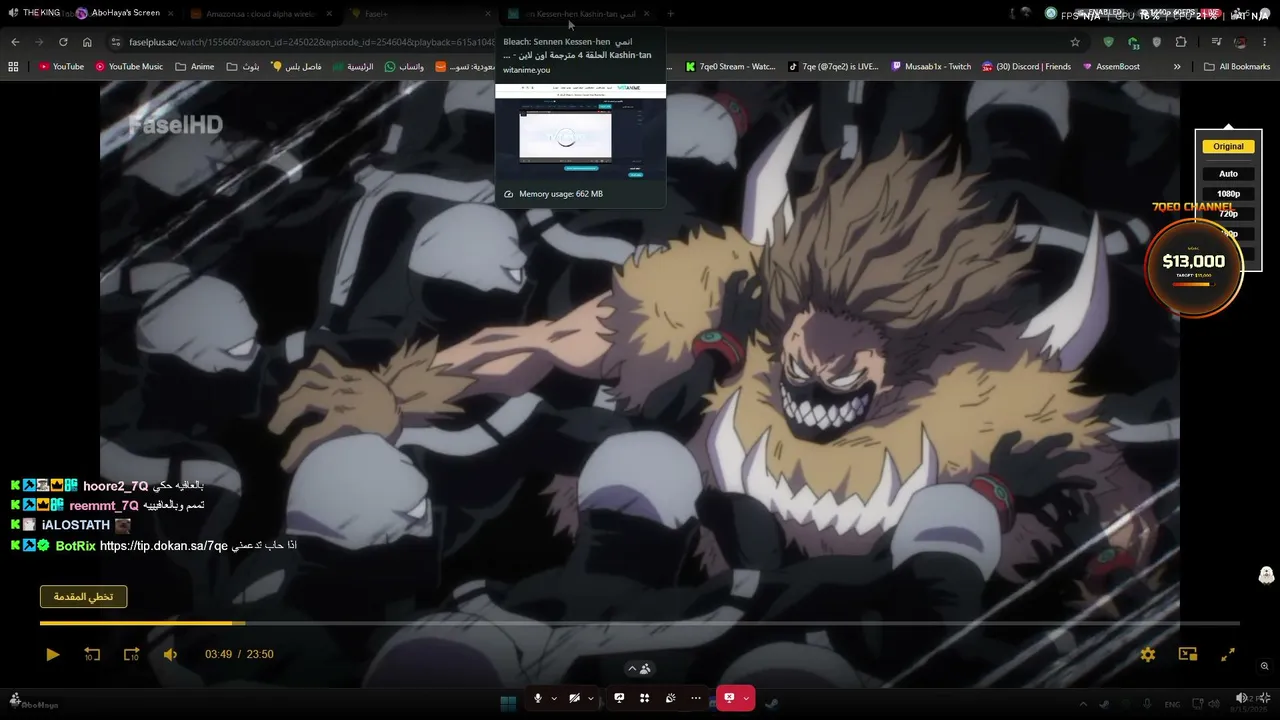The width and height of the screenshot is (1280, 720).
Task: Close the Amazon.sa tab
Action: pyautogui.click(x=331, y=14)
